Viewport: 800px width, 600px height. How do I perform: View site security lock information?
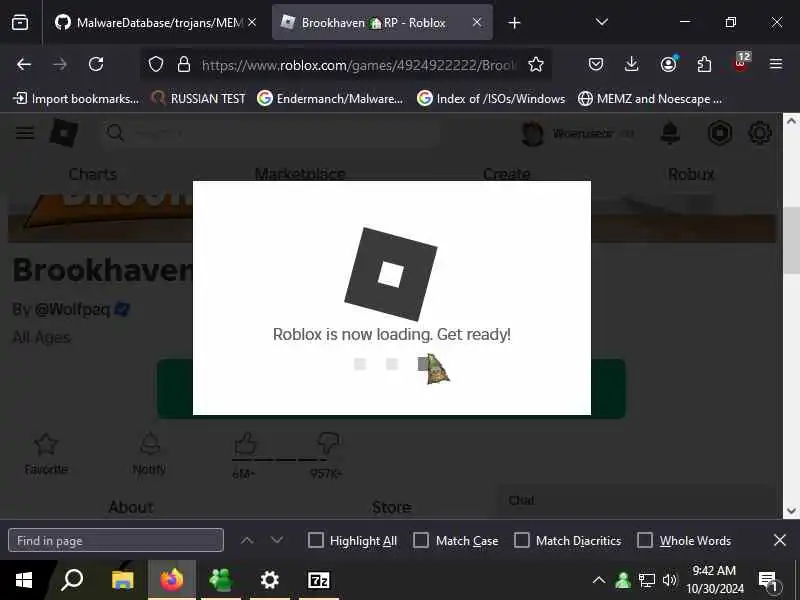click(184, 65)
